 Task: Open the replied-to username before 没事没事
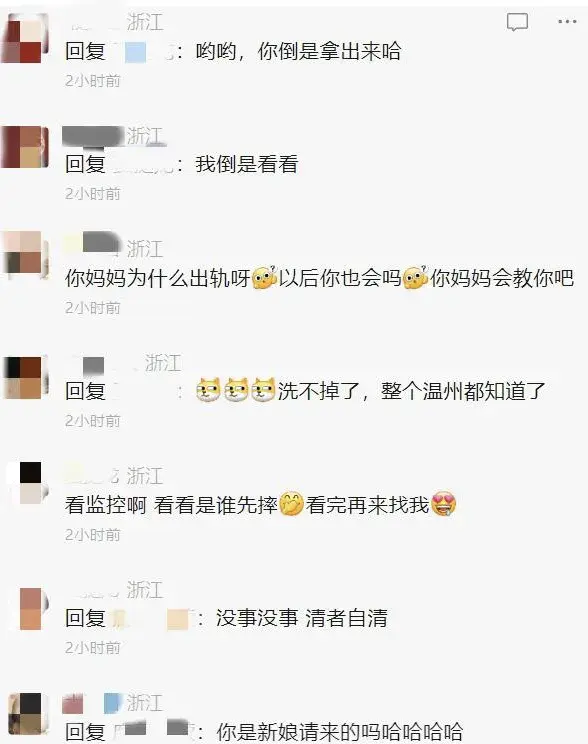pyautogui.click(x=148, y=618)
